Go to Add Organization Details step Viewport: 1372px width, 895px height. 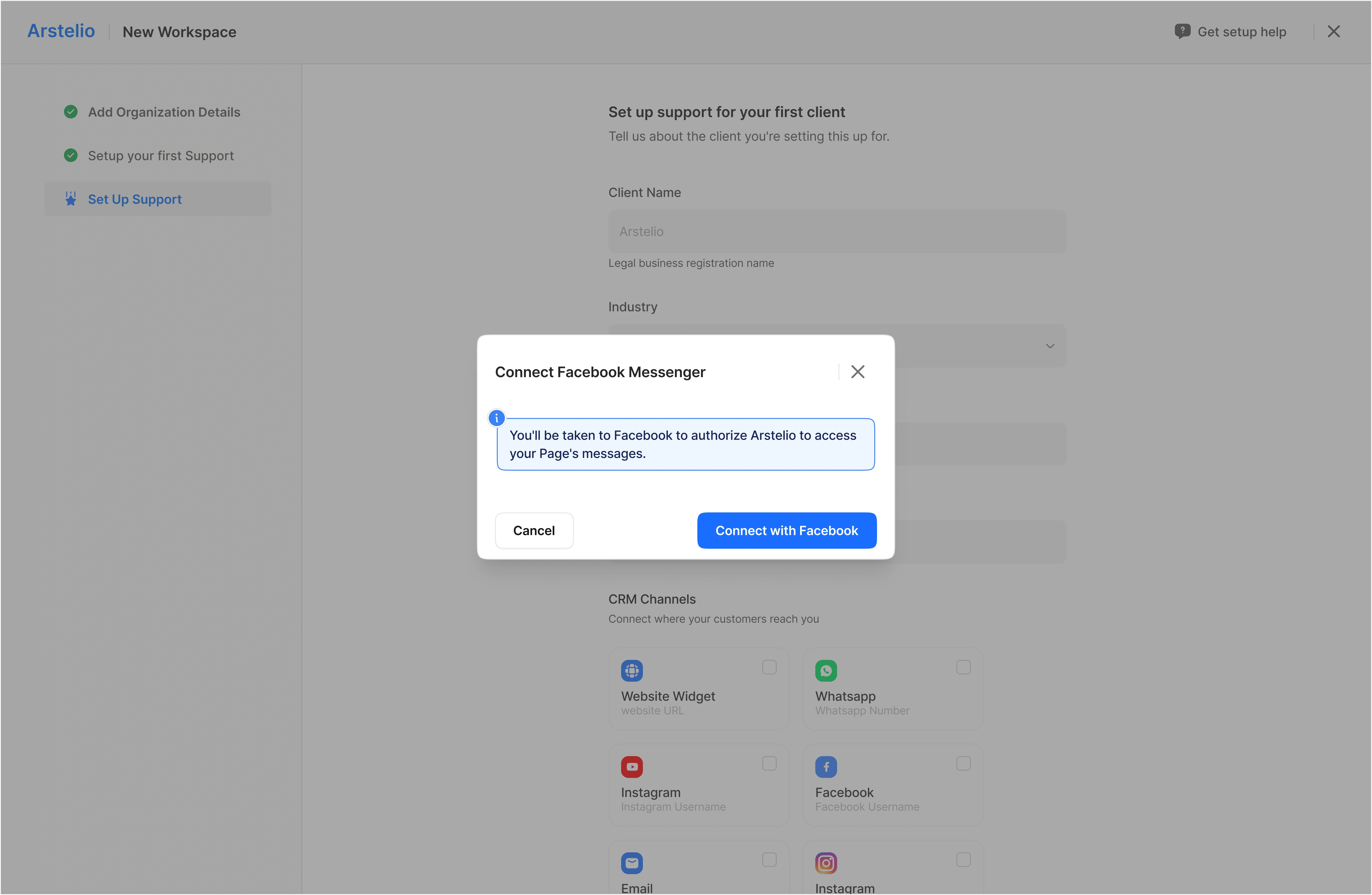click(x=164, y=112)
